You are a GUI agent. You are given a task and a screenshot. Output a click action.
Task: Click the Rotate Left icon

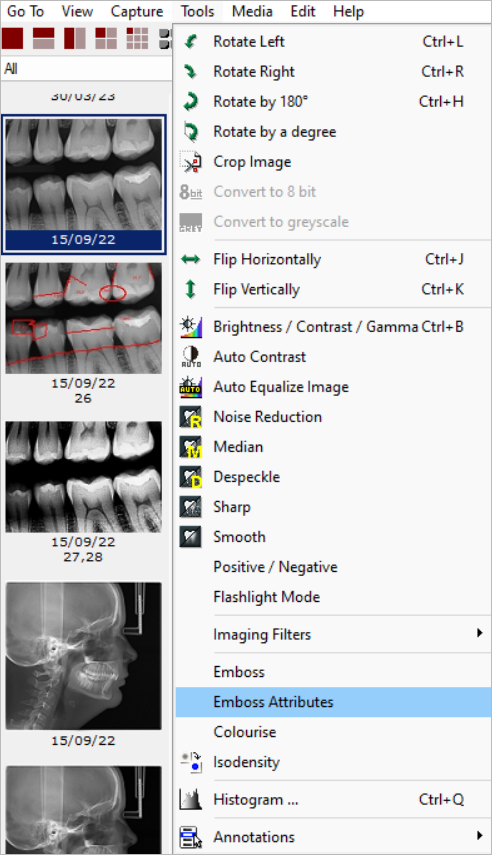pos(190,41)
